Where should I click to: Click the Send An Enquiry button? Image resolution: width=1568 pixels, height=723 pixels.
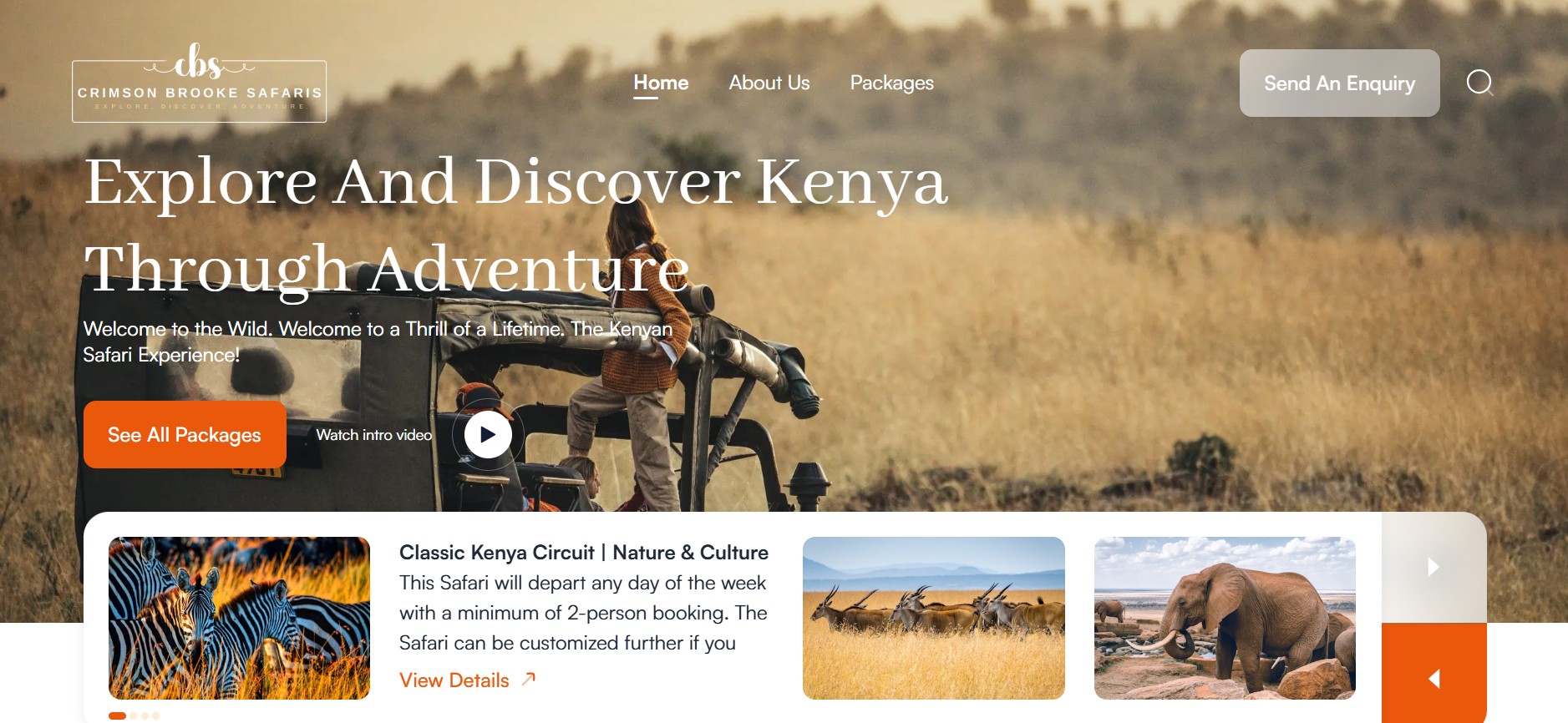1339,83
